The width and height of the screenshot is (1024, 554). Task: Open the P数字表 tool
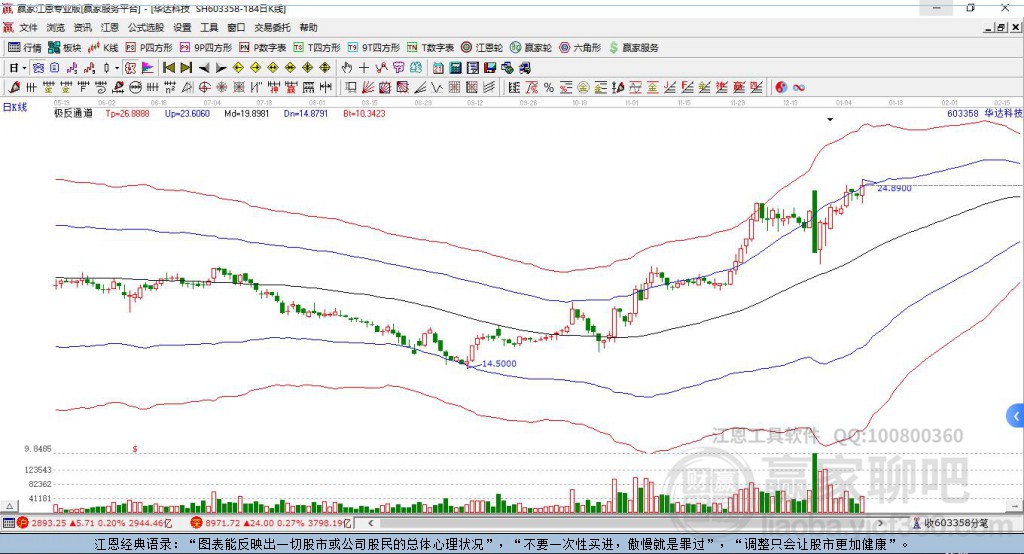point(263,48)
